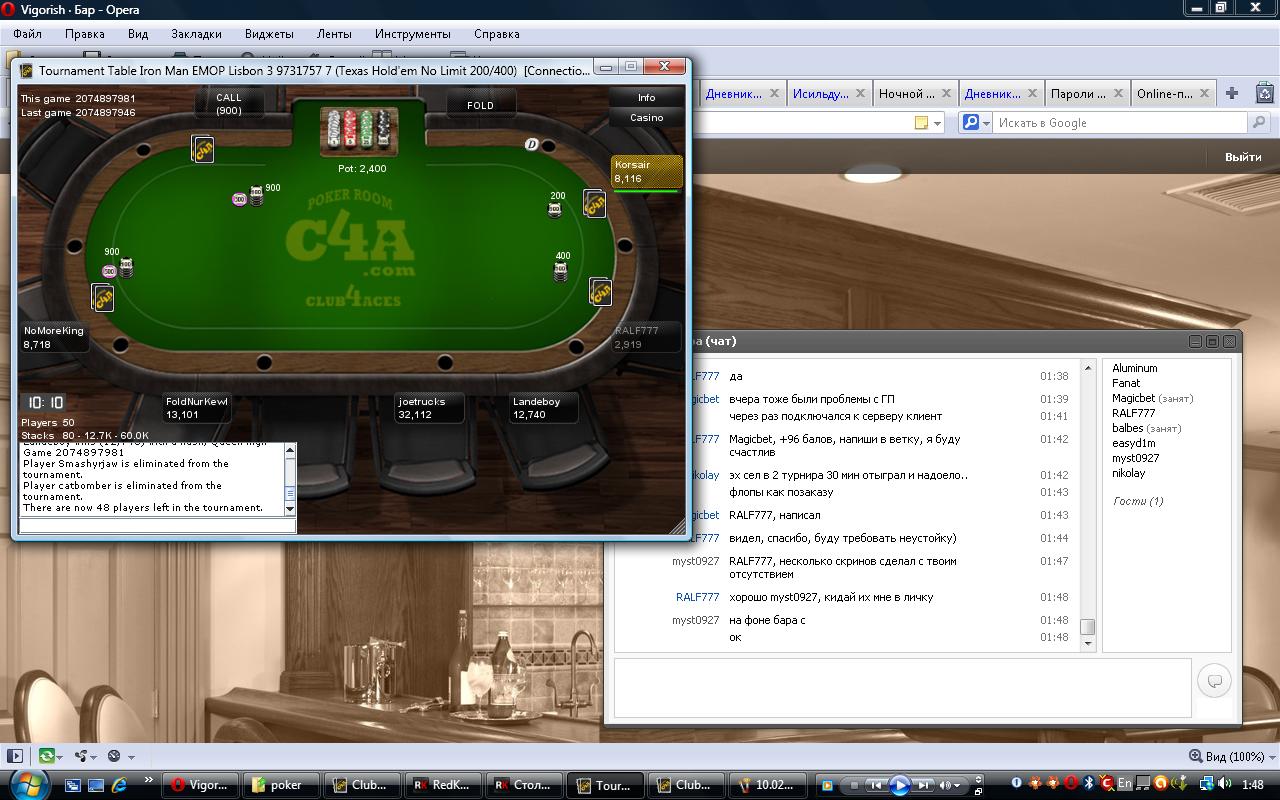The height and width of the screenshot is (800, 1280).
Task: Fold the hand with FOLD button
Action: point(480,105)
